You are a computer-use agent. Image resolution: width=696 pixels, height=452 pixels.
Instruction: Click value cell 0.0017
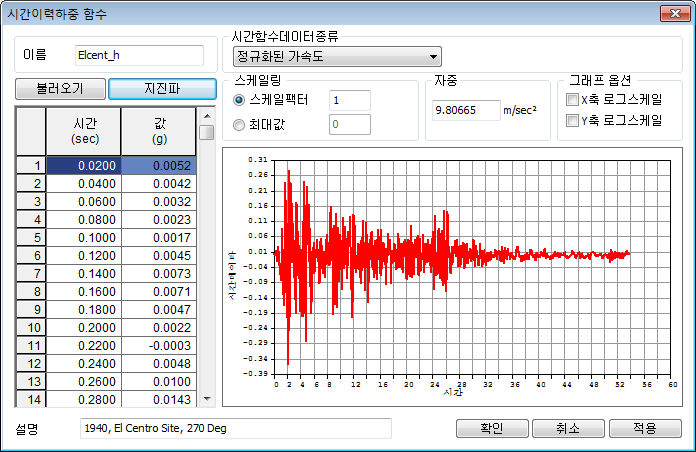tap(159, 238)
